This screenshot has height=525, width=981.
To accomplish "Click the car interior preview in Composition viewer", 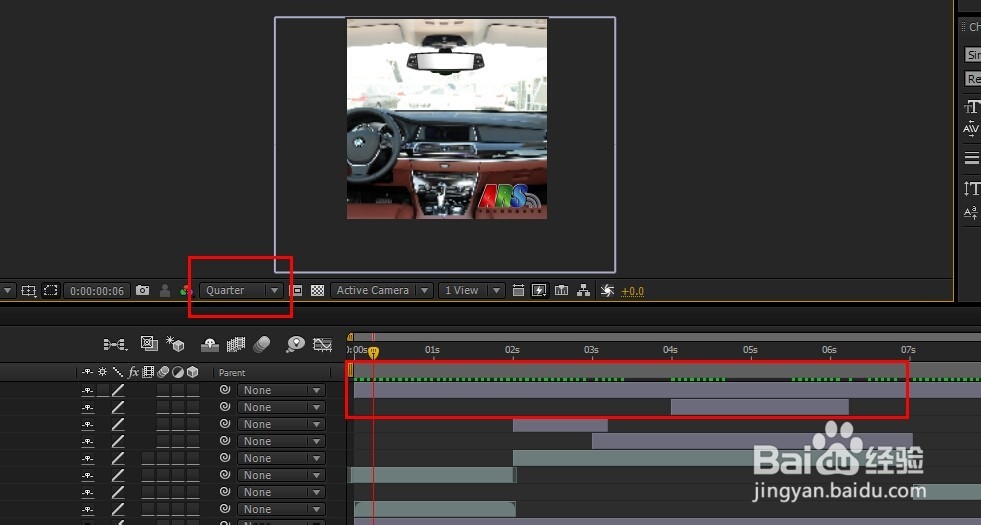I will [447, 119].
